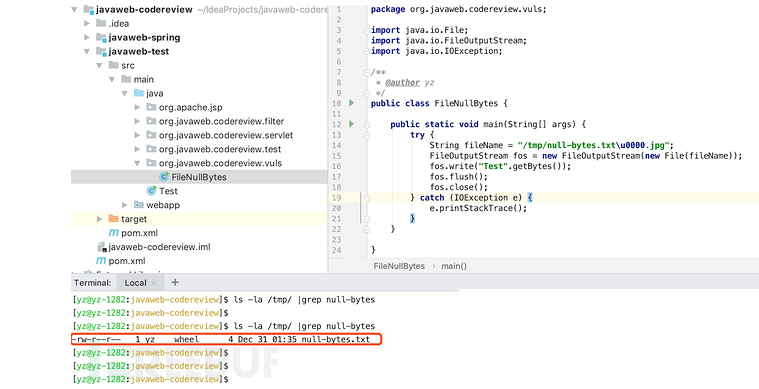Open the root-level pom.xml
The width and height of the screenshot is (759, 389).
pyautogui.click(x=127, y=261)
